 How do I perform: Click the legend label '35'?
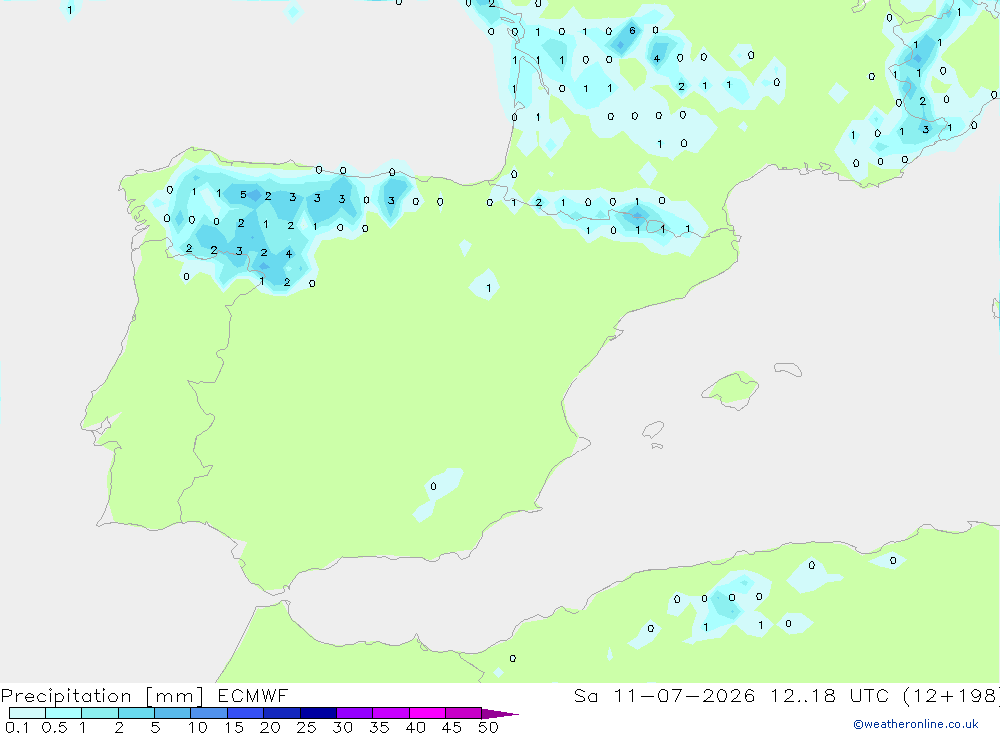coord(379,727)
